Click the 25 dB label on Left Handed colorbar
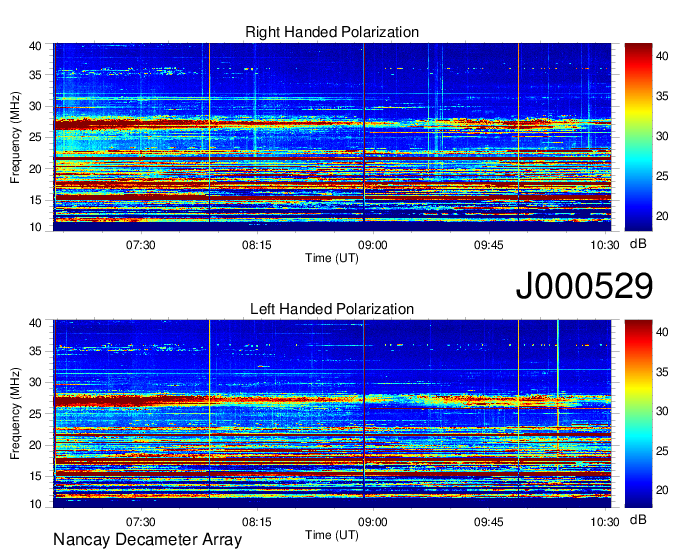This screenshot has height=552, width=680. (x=662, y=451)
